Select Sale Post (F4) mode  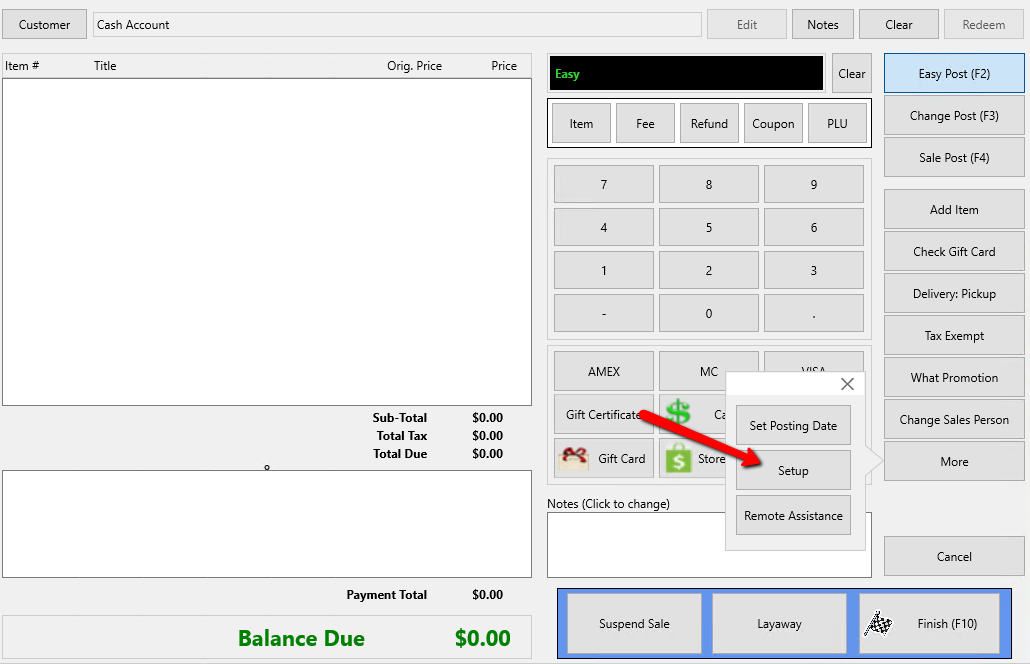point(954,158)
